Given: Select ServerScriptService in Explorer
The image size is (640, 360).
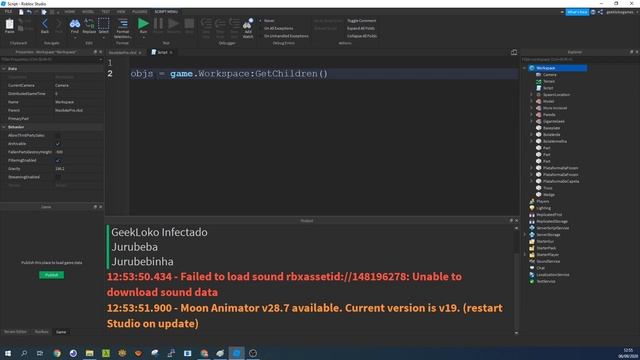Looking at the screenshot, I should [553, 228].
